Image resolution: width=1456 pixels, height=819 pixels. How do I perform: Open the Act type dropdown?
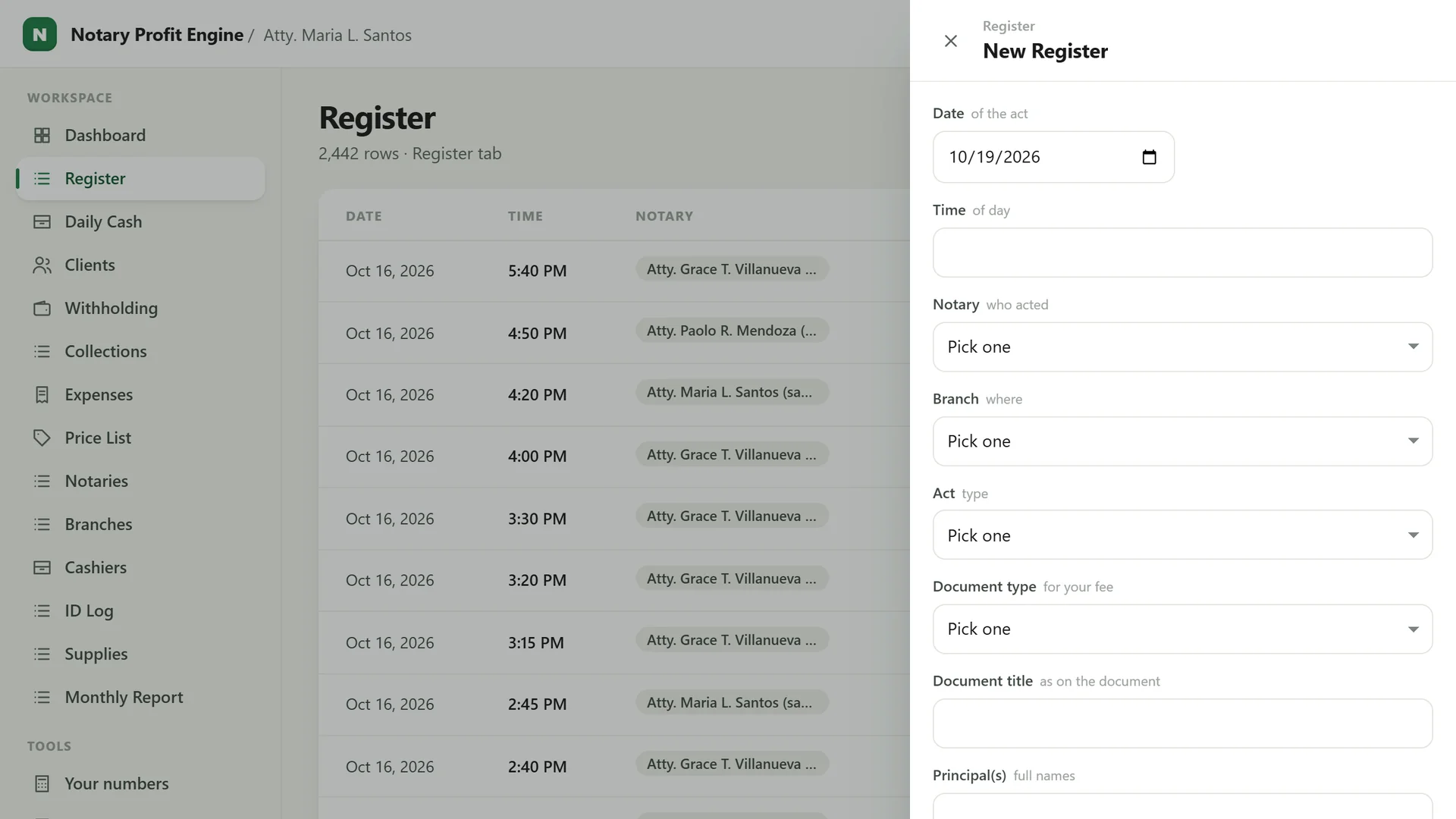tap(1182, 535)
